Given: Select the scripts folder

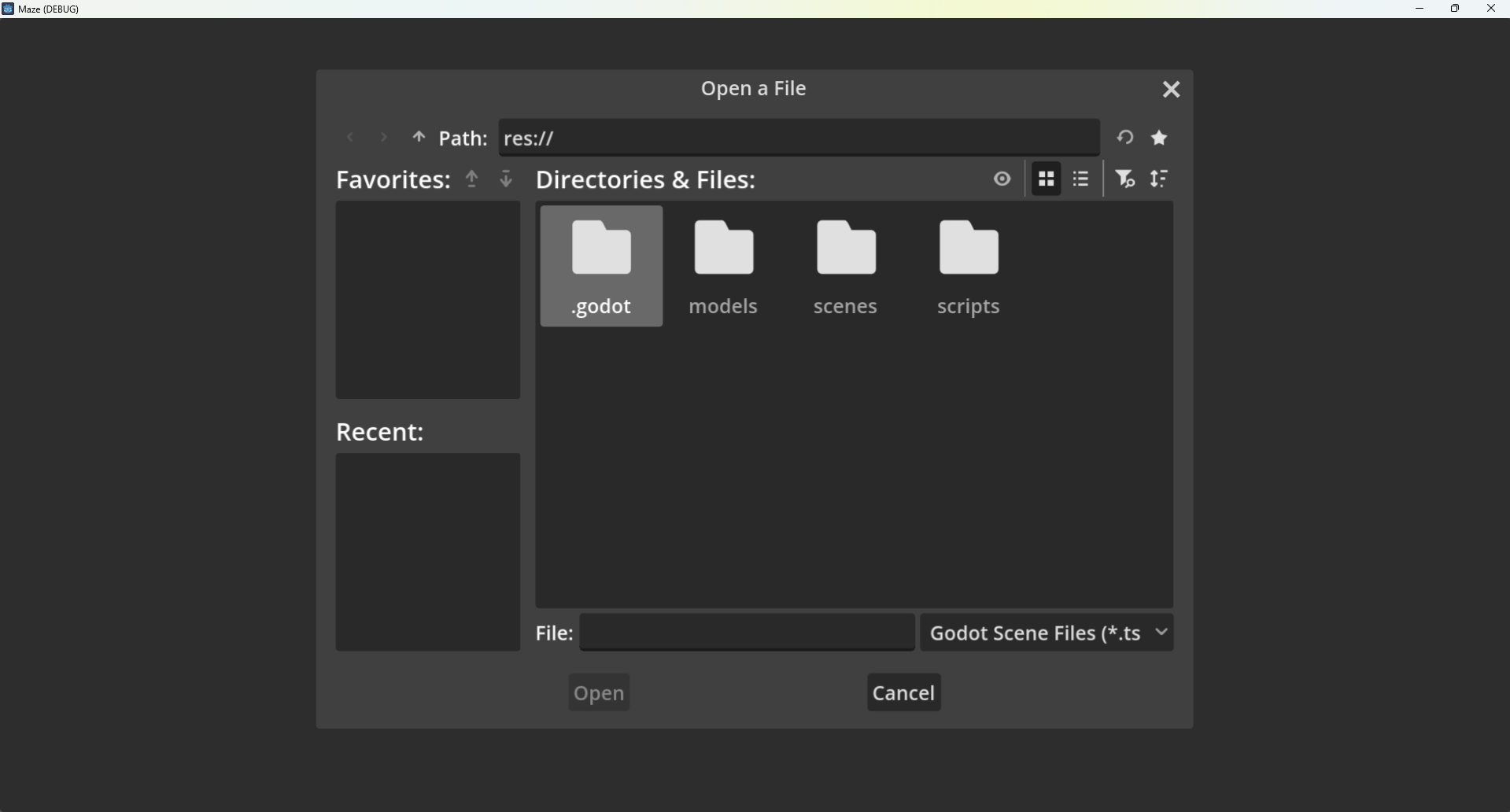Looking at the screenshot, I should coord(969,267).
